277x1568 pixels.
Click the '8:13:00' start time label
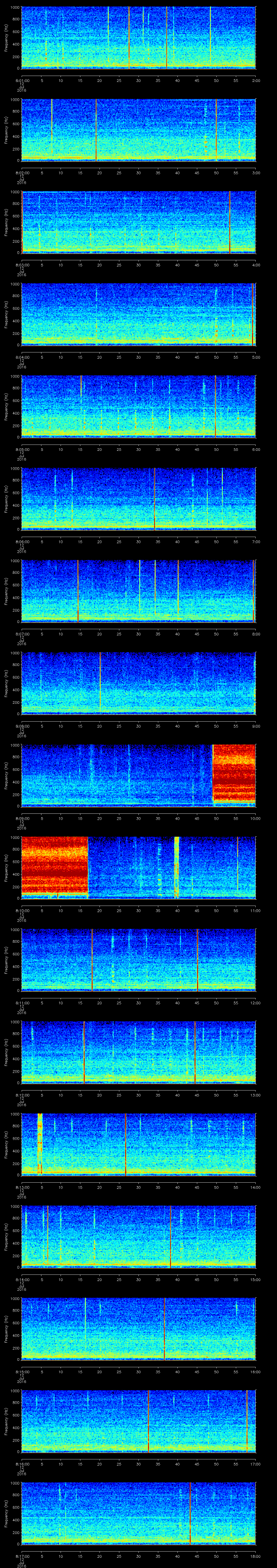pos(22,1187)
